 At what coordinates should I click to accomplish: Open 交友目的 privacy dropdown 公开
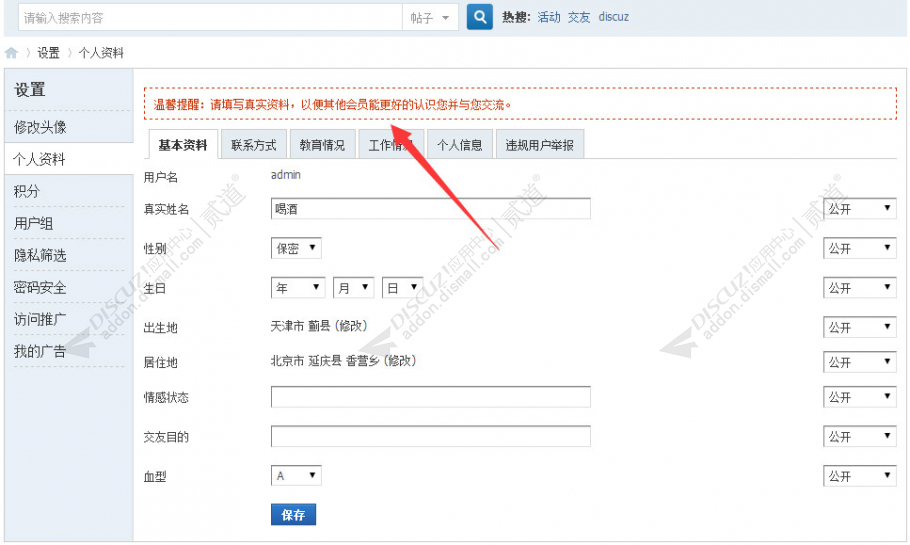[860, 436]
